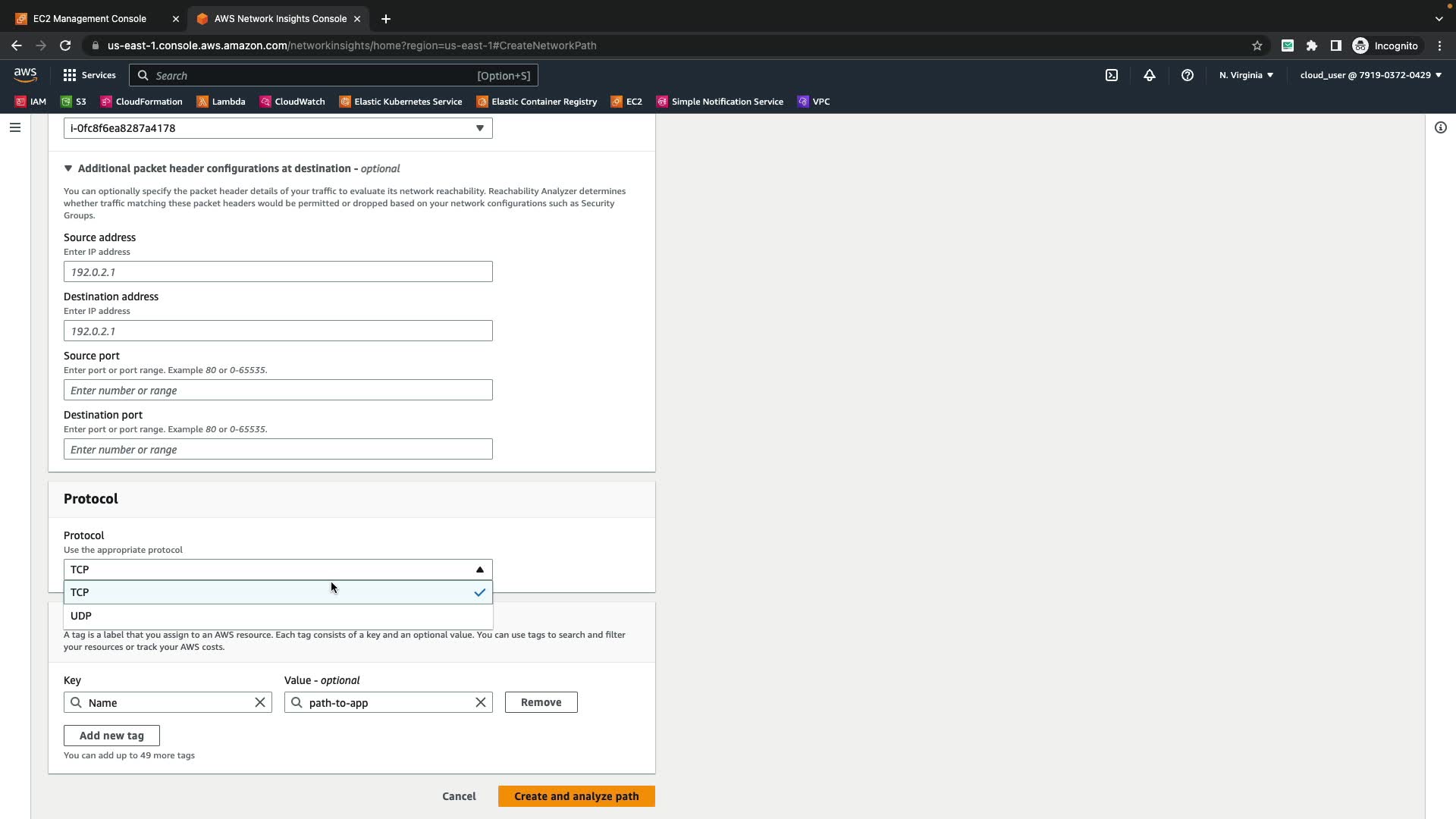Click the Add new tag button

[111, 736]
